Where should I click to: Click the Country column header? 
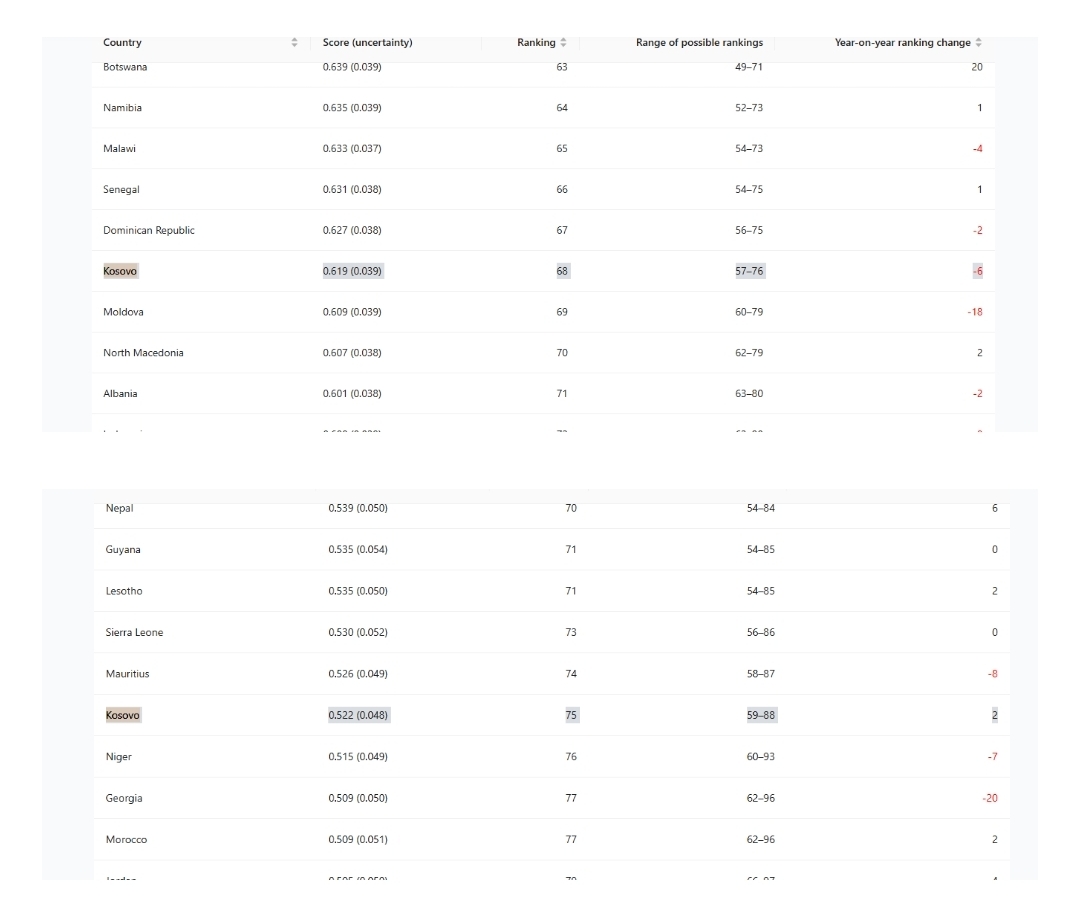pyautogui.click(x=123, y=43)
